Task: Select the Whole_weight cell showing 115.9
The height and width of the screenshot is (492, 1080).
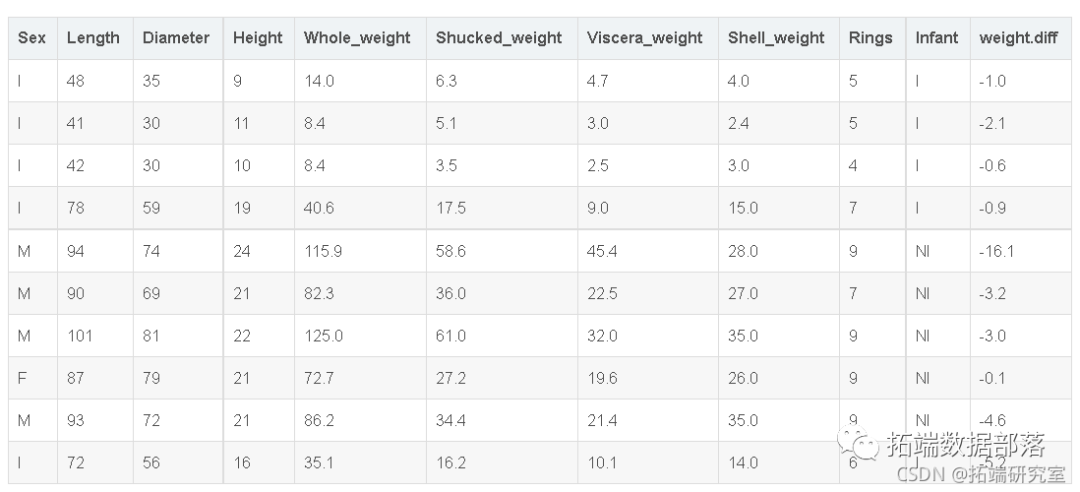Action: [323, 252]
